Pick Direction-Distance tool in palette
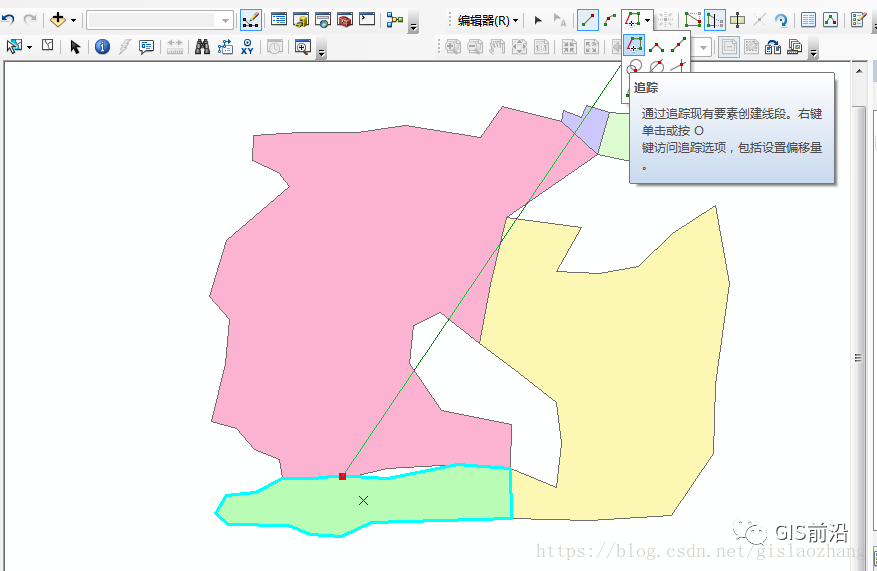This screenshot has width=877, height=571. [x=657, y=67]
